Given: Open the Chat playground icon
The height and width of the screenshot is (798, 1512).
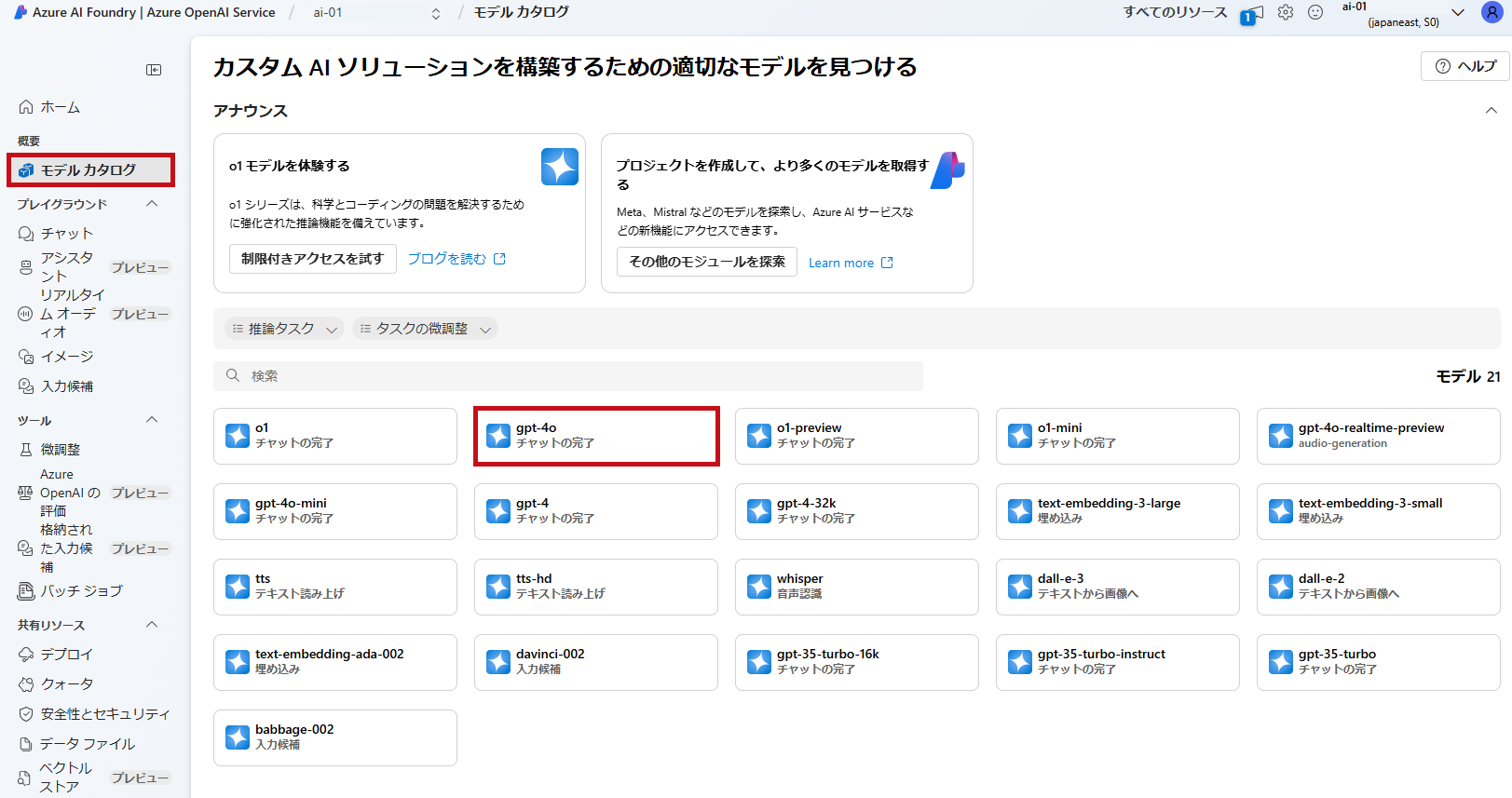Looking at the screenshot, I should pyautogui.click(x=26, y=234).
